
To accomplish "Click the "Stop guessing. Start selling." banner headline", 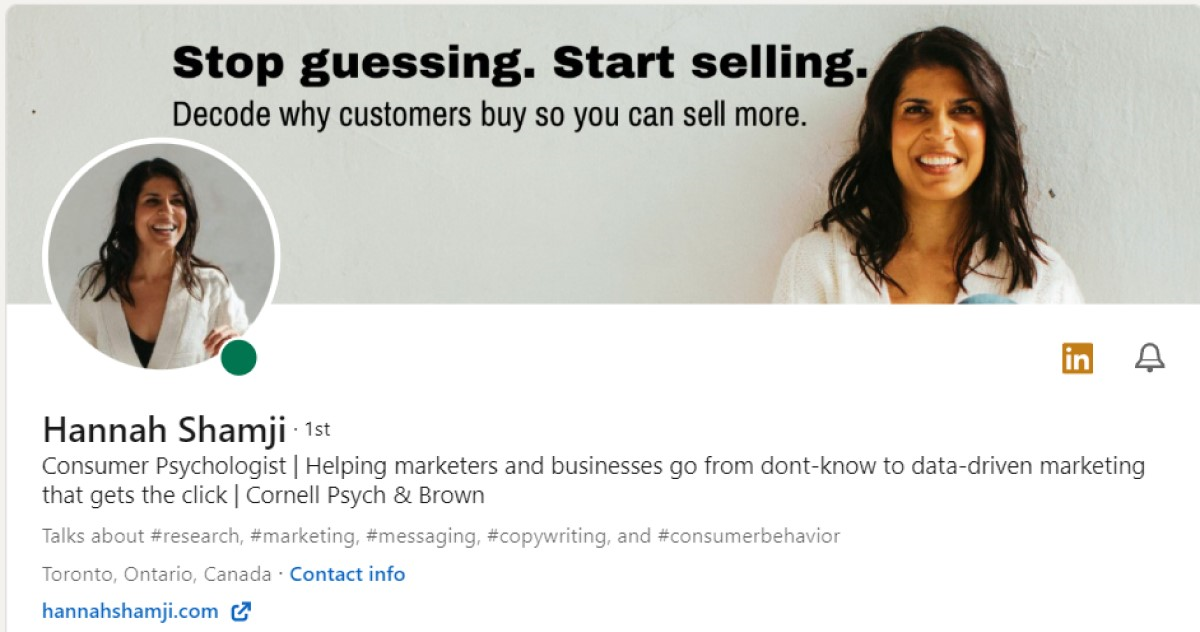I will point(520,64).
